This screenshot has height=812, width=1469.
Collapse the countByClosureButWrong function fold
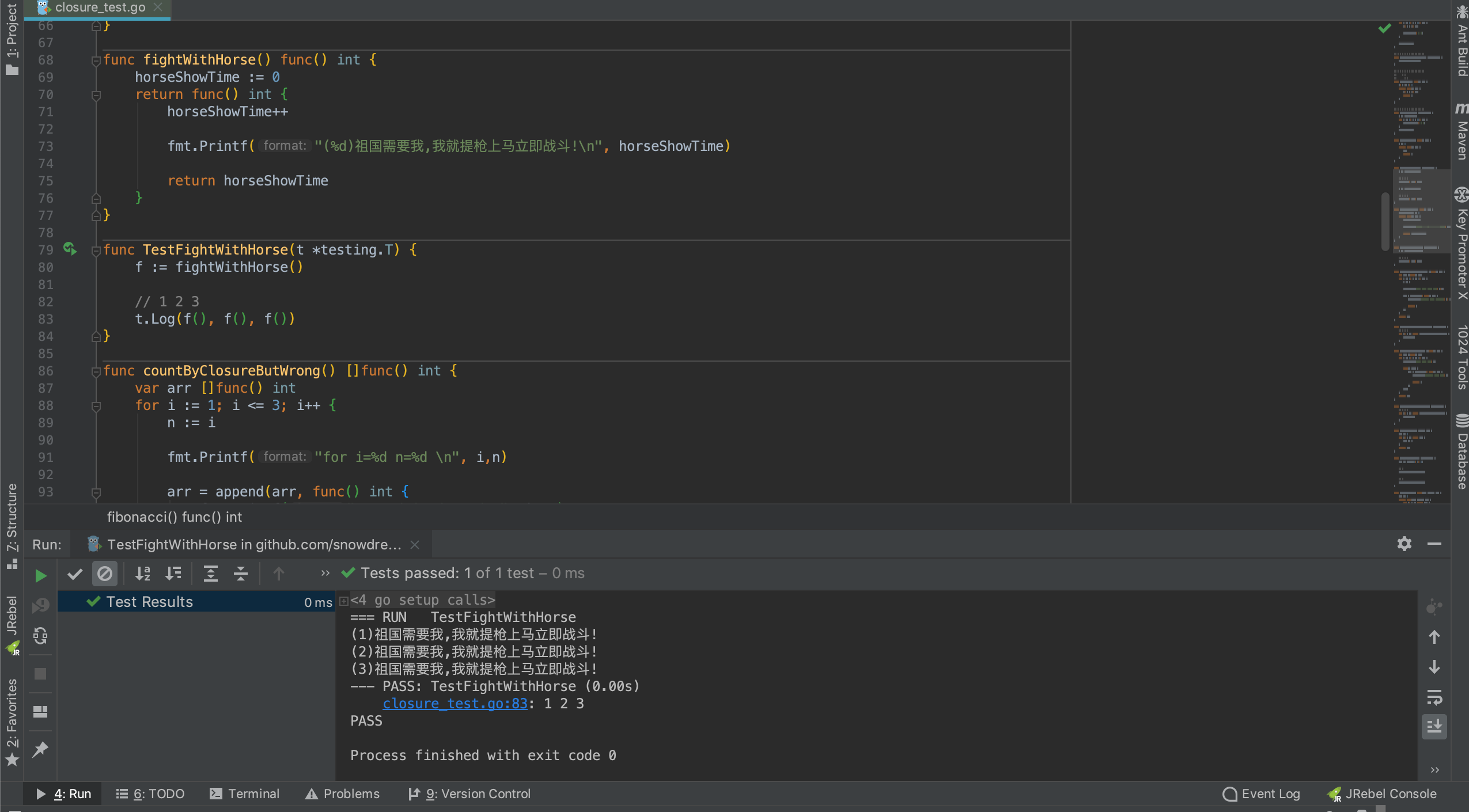pyautogui.click(x=96, y=371)
